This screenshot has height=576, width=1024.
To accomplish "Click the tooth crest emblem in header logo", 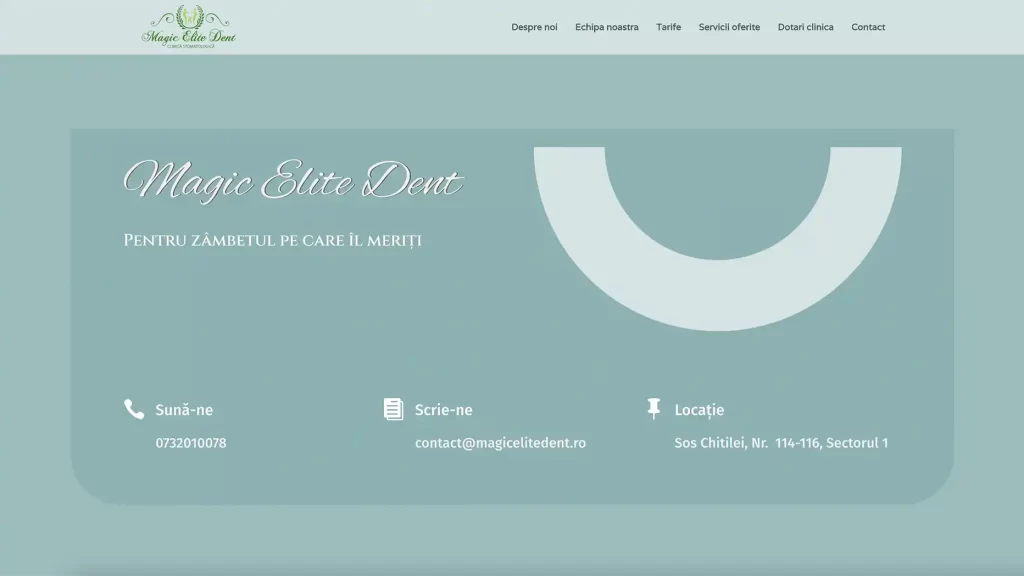I will (x=189, y=16).
